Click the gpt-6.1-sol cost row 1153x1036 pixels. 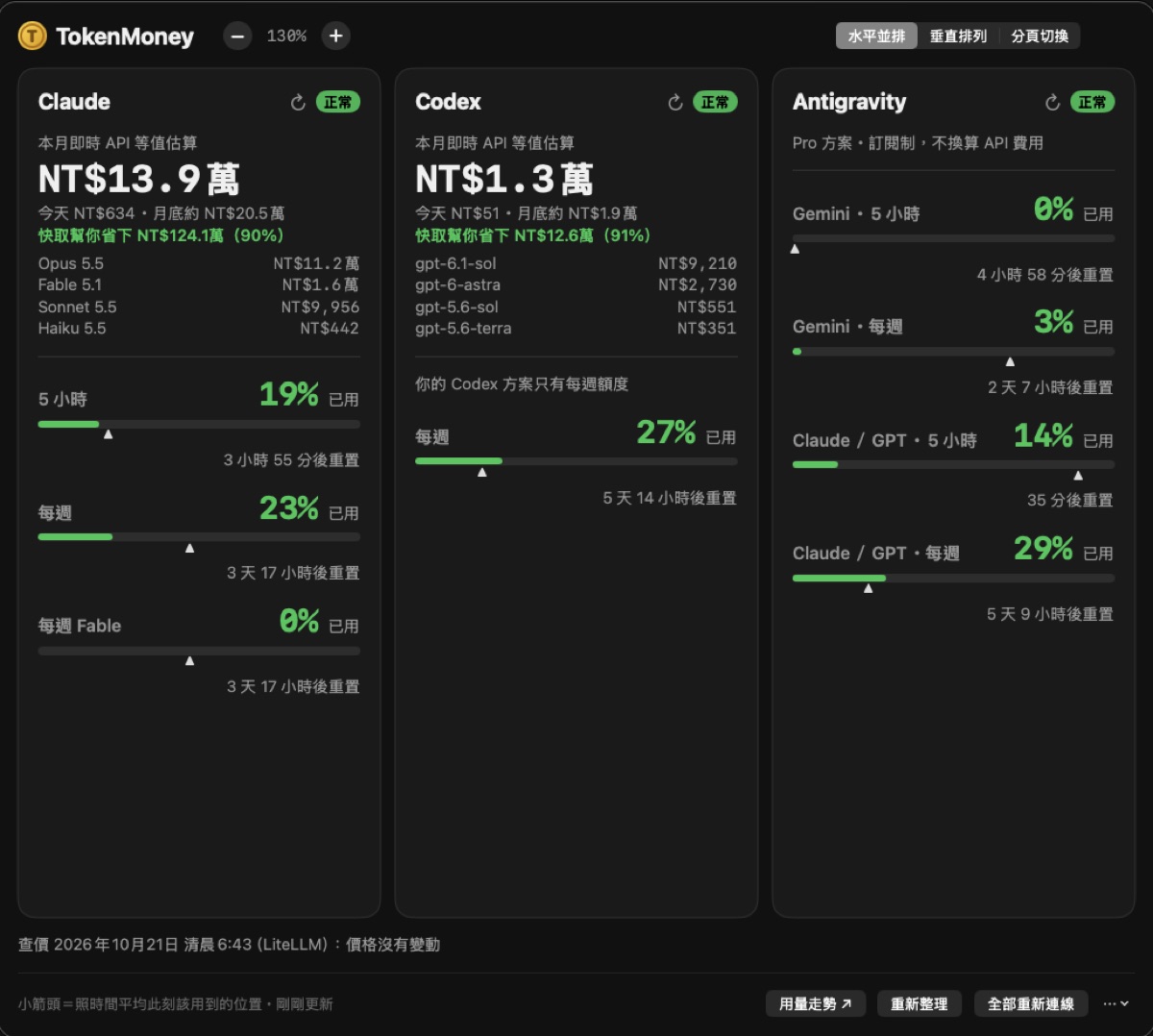coord(576,263)
